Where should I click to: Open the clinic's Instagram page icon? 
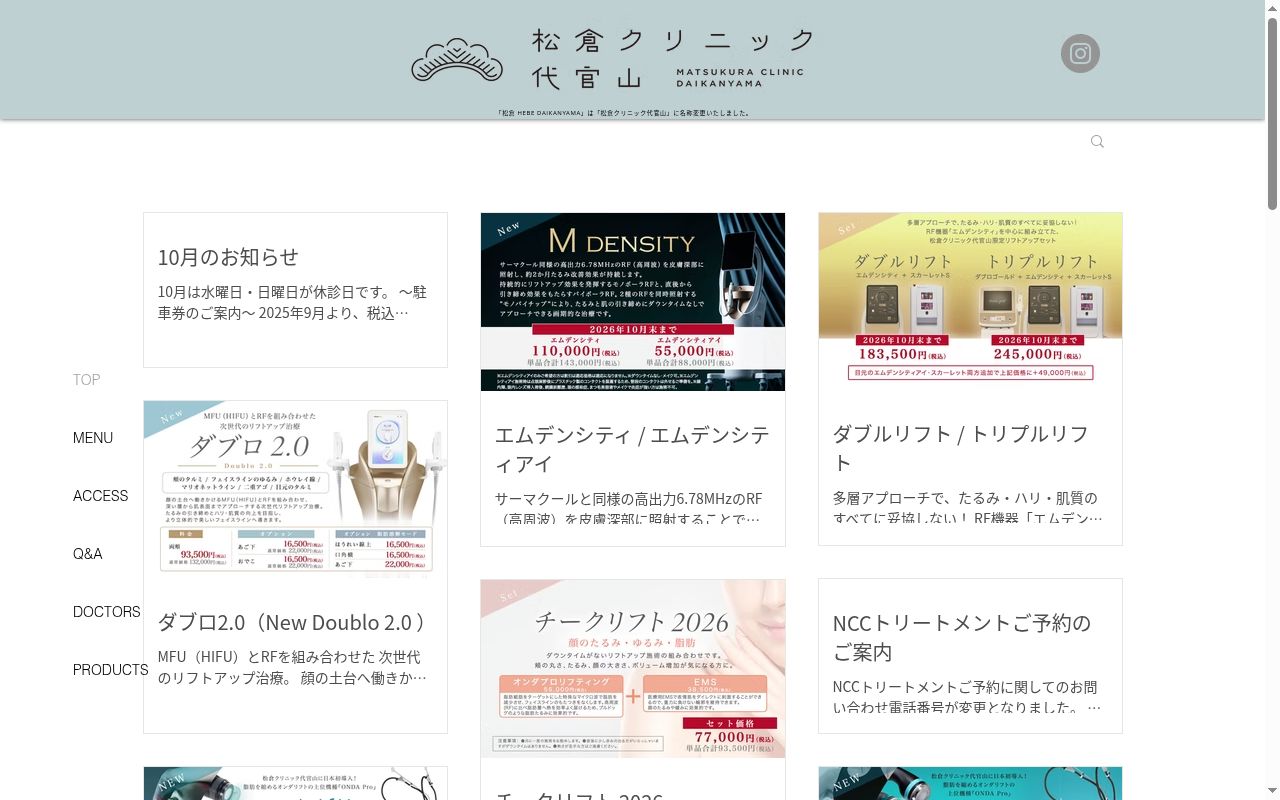(x=1080, y=54)
